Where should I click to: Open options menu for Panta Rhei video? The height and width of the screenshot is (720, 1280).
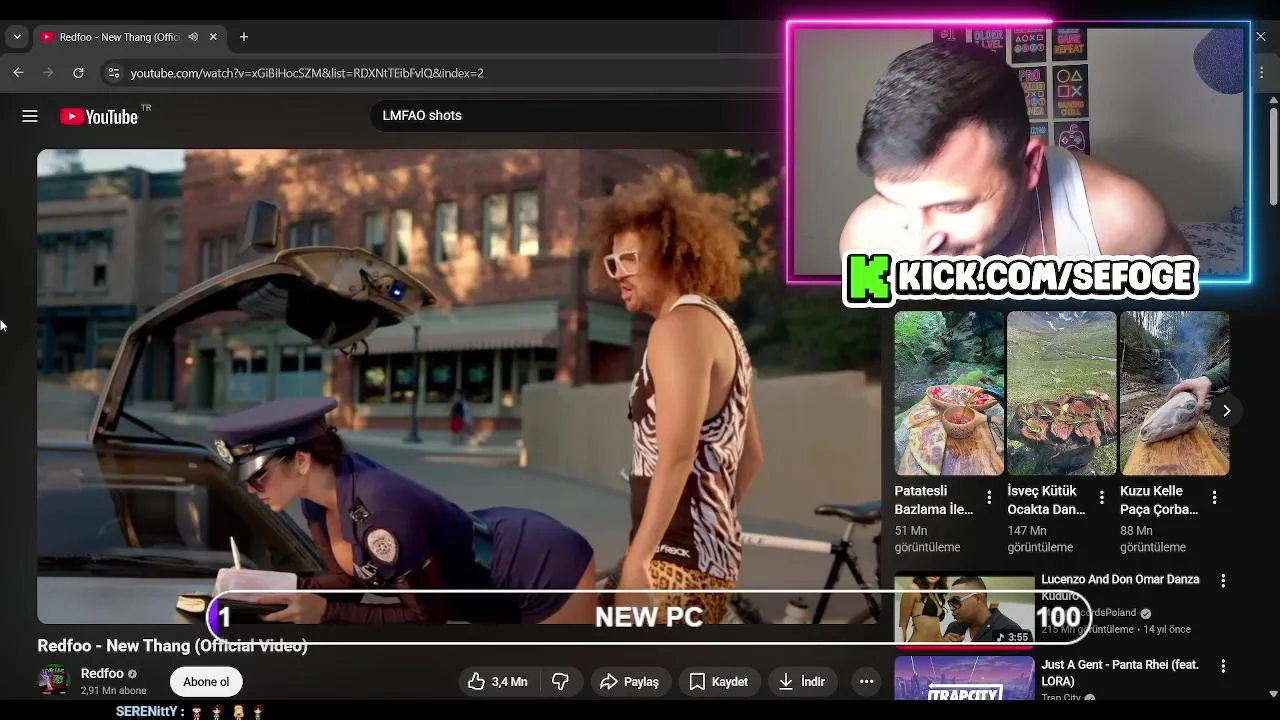[x=1222, y=665]
